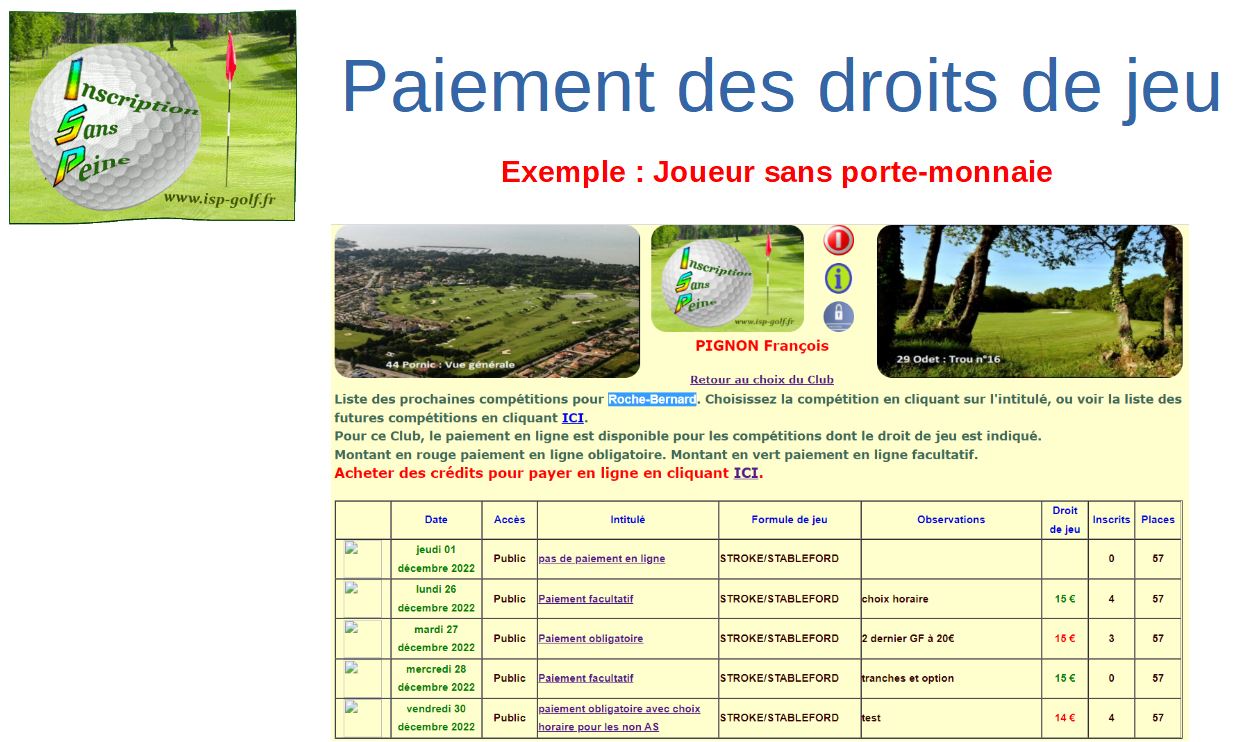The width and height of the screenshot is (1233, 742).
Task: Click the 'Exemple : Joueur sans porte-monnaie' subtitle
Action: pos(777,172)
